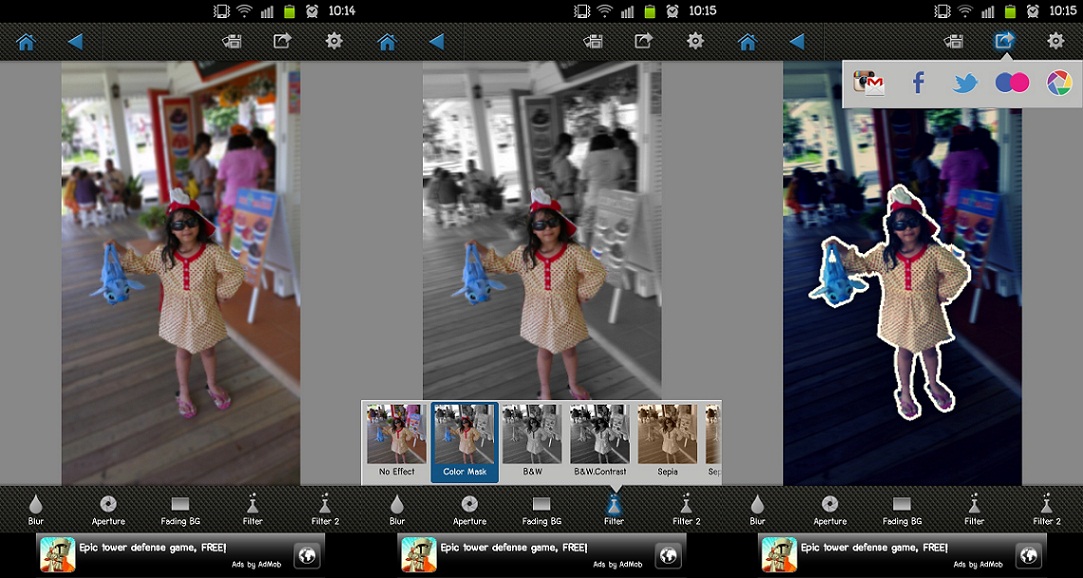The width and height of the screenshot is (1083, 578).
Task: Tap back arrow in the 10:14 screen
Action: tap(75, 42)
